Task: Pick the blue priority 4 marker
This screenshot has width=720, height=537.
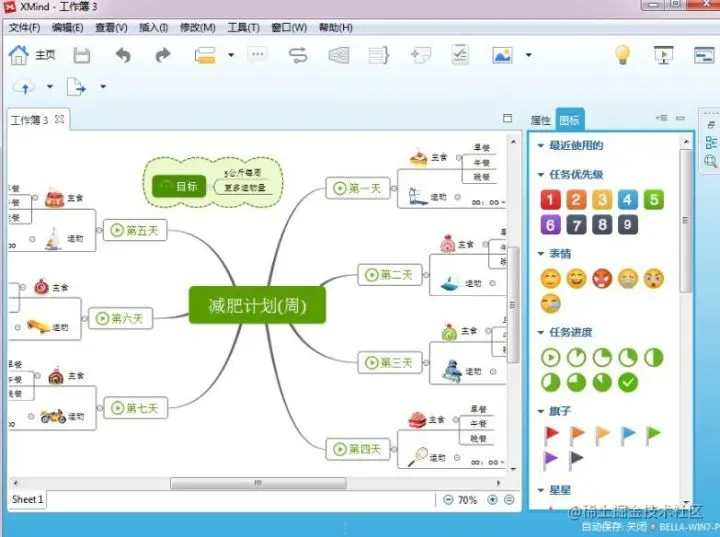Action: [x=627, y=200]
